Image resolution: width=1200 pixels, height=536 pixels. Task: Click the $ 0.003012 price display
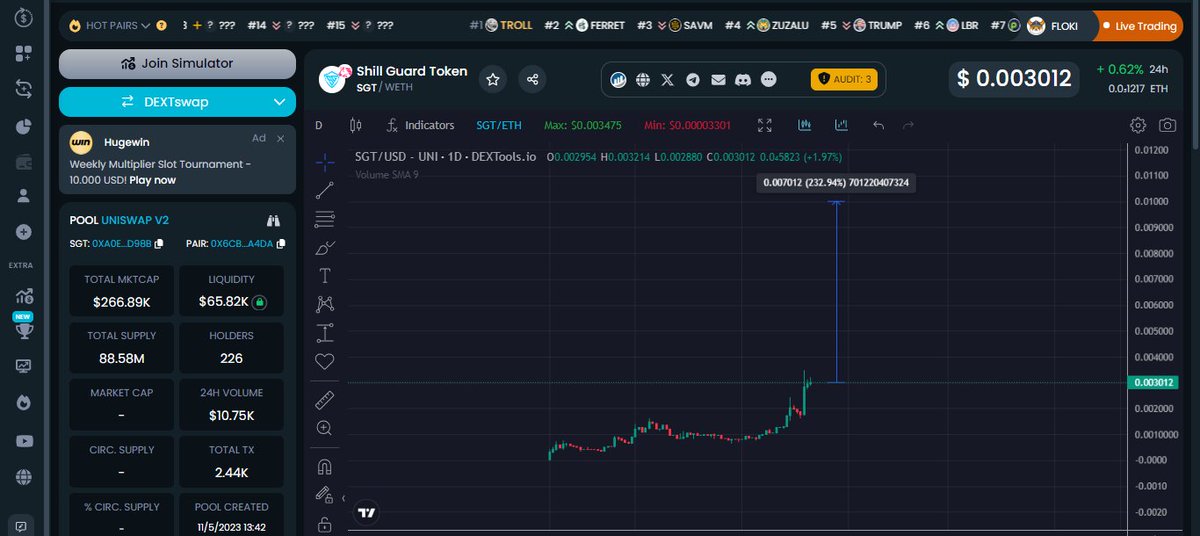(1015, 78)
